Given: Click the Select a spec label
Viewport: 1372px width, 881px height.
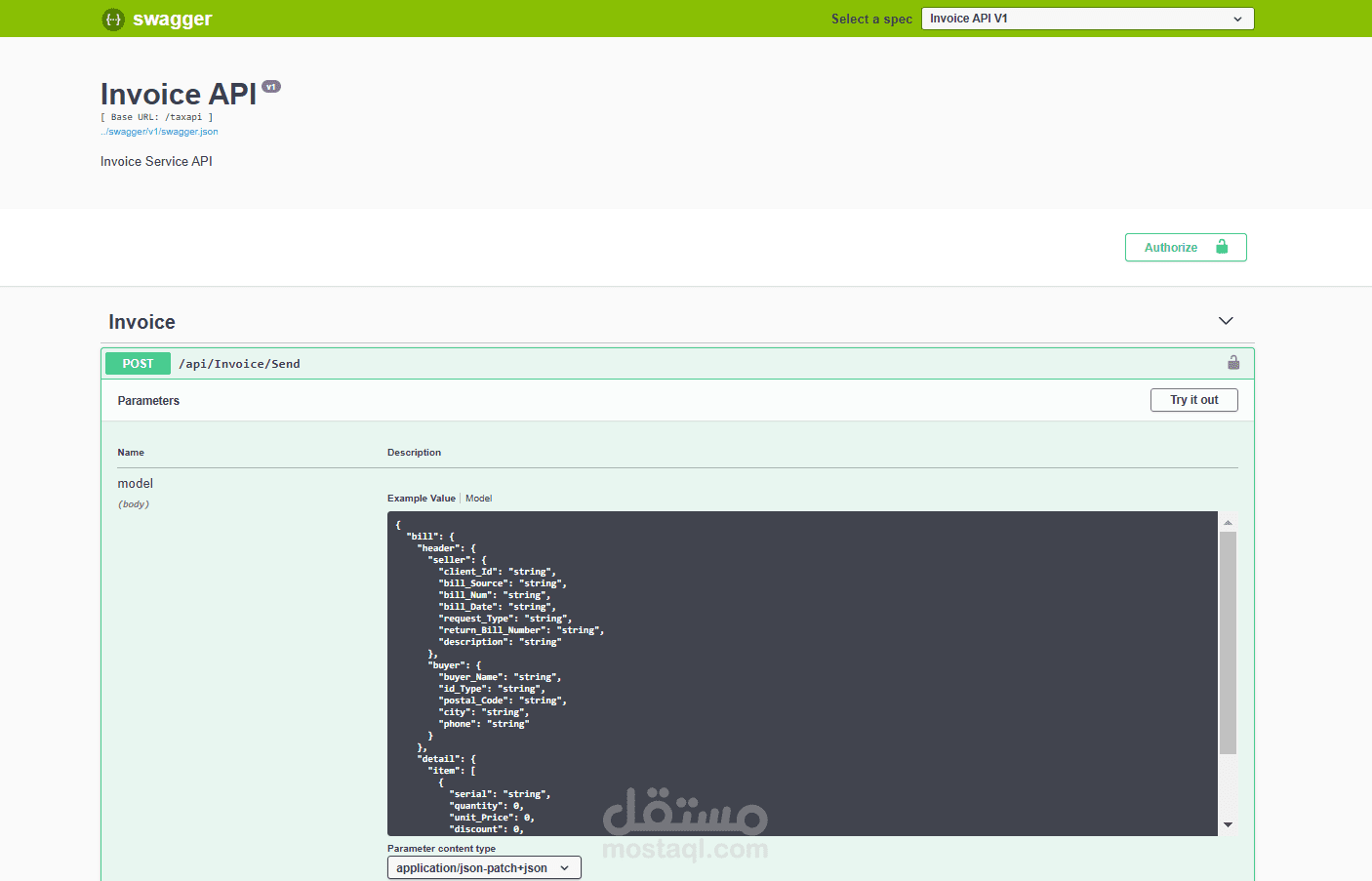Looking at the screenshot, I should 871,19.
